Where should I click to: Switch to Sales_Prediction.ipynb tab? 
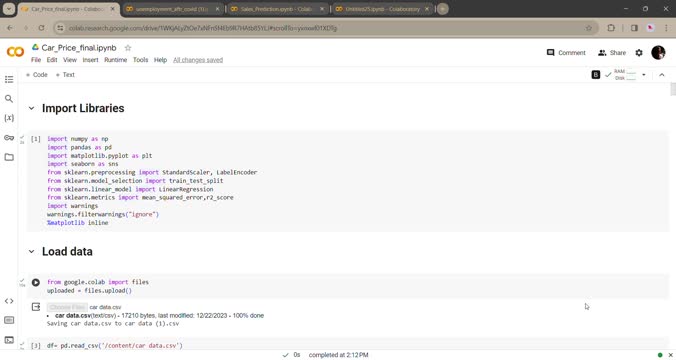(277, 9)
